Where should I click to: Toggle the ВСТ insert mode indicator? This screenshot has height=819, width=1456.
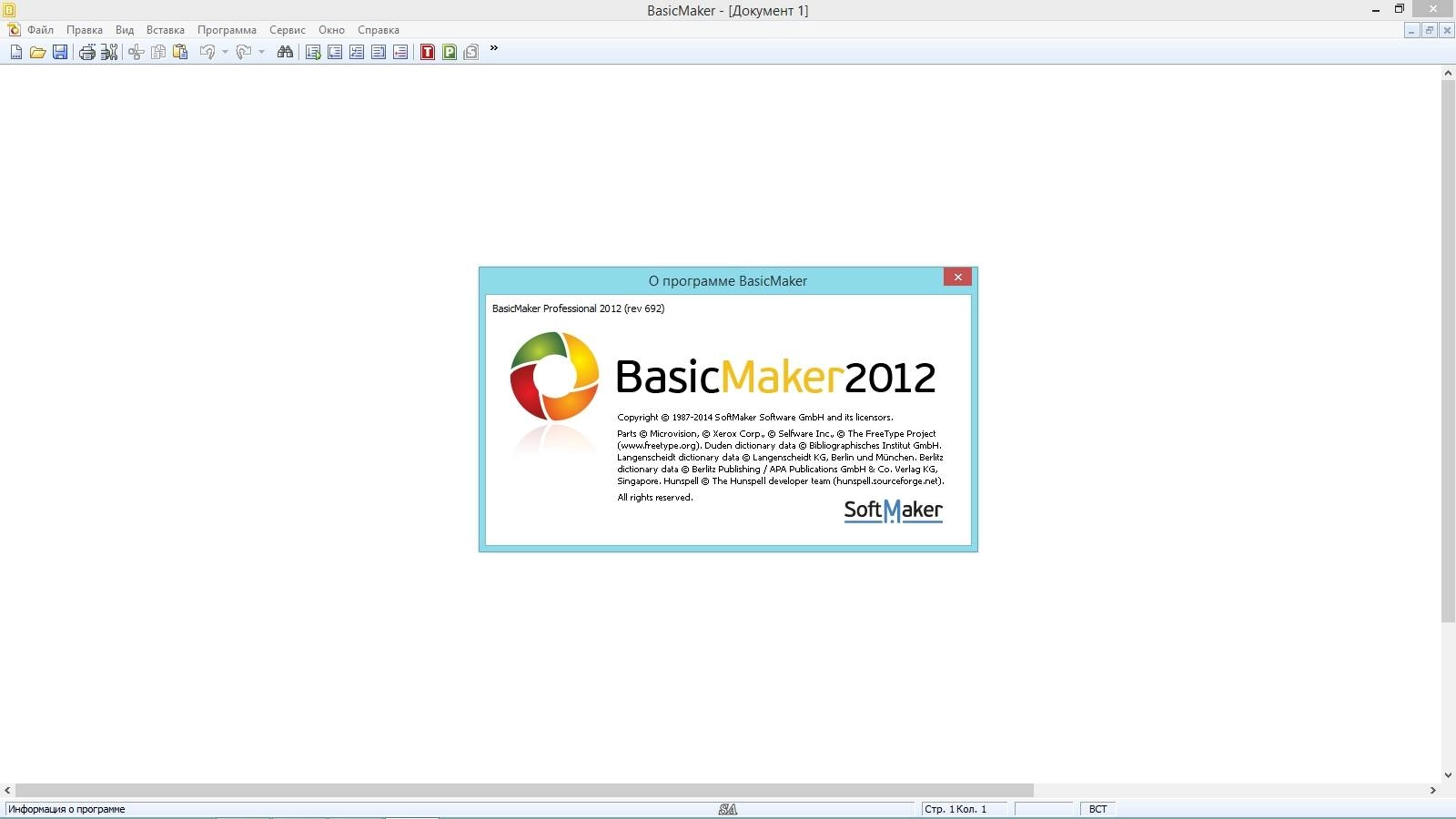(1098, 809)
